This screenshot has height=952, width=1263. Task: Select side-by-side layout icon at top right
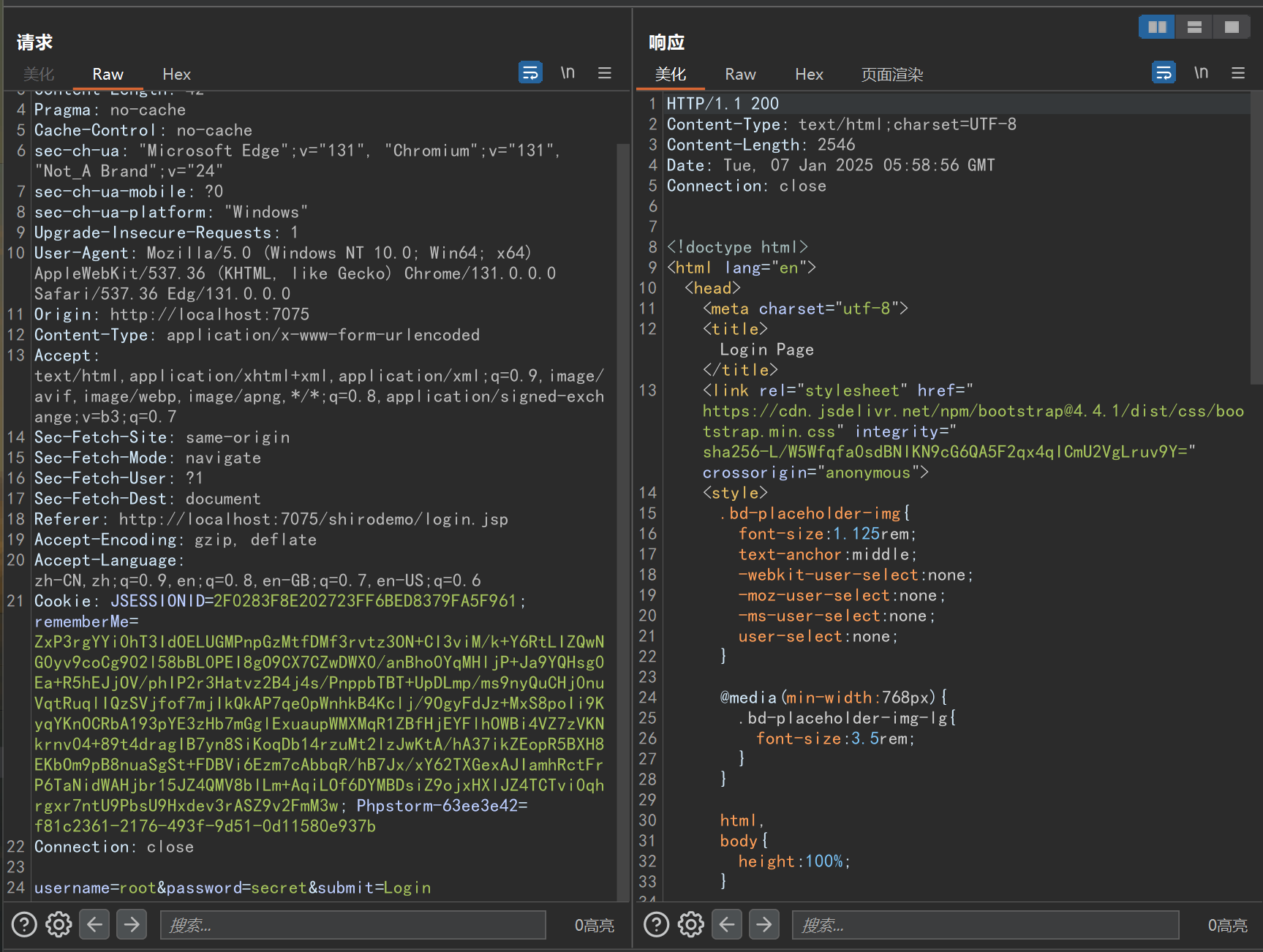click(1157, 27)
